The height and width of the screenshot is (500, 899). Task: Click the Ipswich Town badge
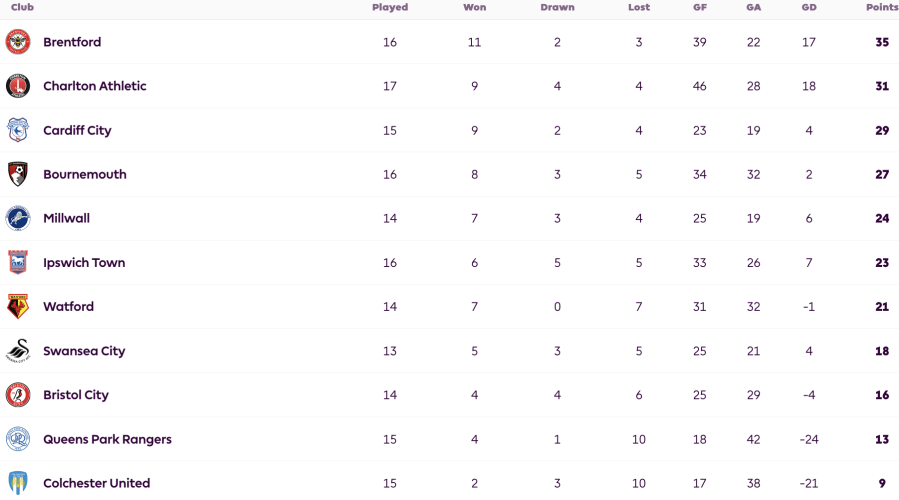(18, 263)
